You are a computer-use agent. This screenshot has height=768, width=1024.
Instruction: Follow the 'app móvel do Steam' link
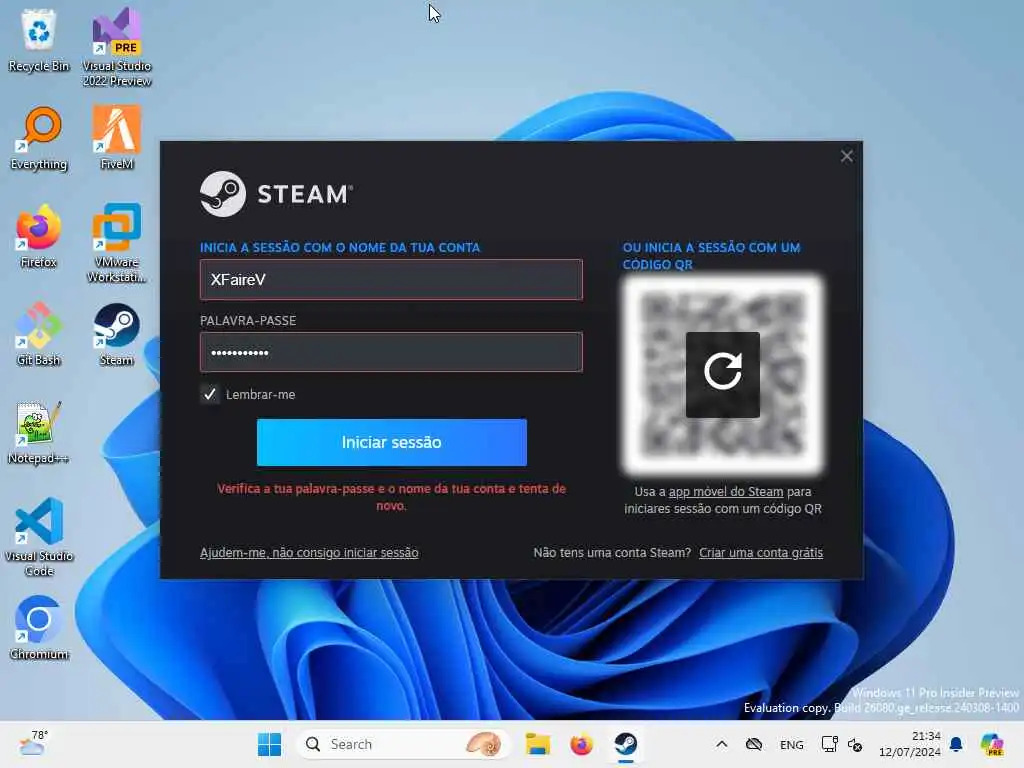[726, 492]
